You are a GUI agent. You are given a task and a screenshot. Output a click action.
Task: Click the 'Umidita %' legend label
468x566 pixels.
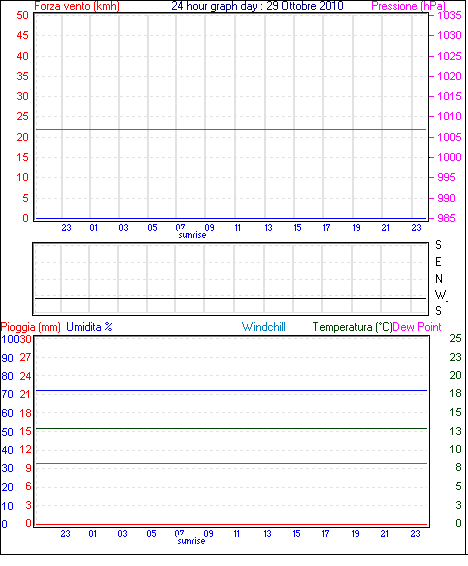coord(89,327)
